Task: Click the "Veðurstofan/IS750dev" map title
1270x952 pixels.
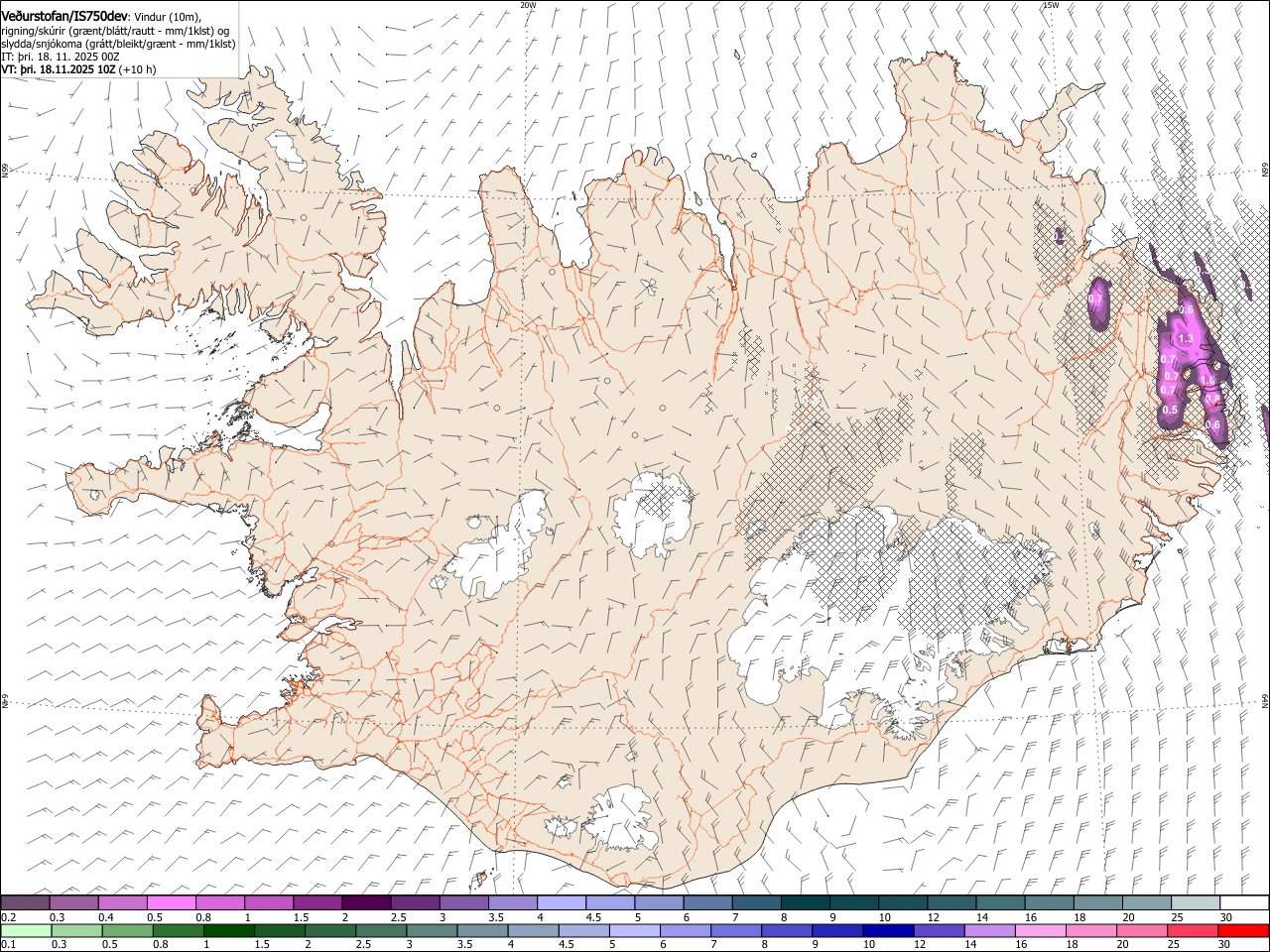Action: pos(64,16)
